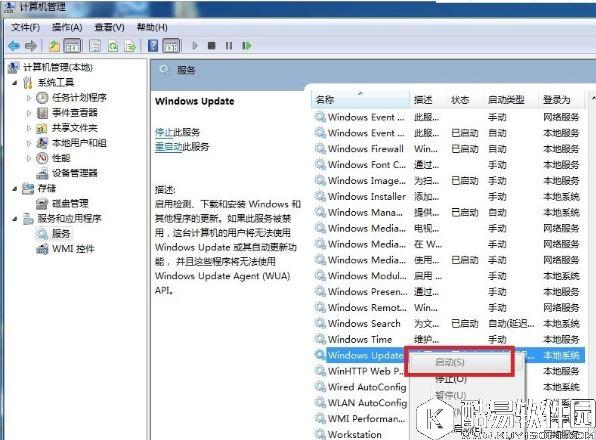596x440 pixels.
Task: Select 本地用户和组 in the tree
Action: [79, 143]
